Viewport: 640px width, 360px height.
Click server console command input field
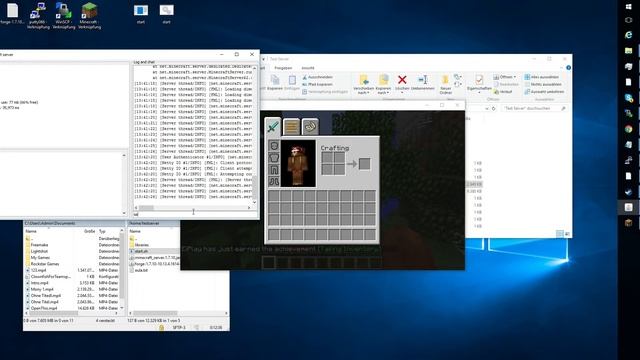click(x=195, y=214)
